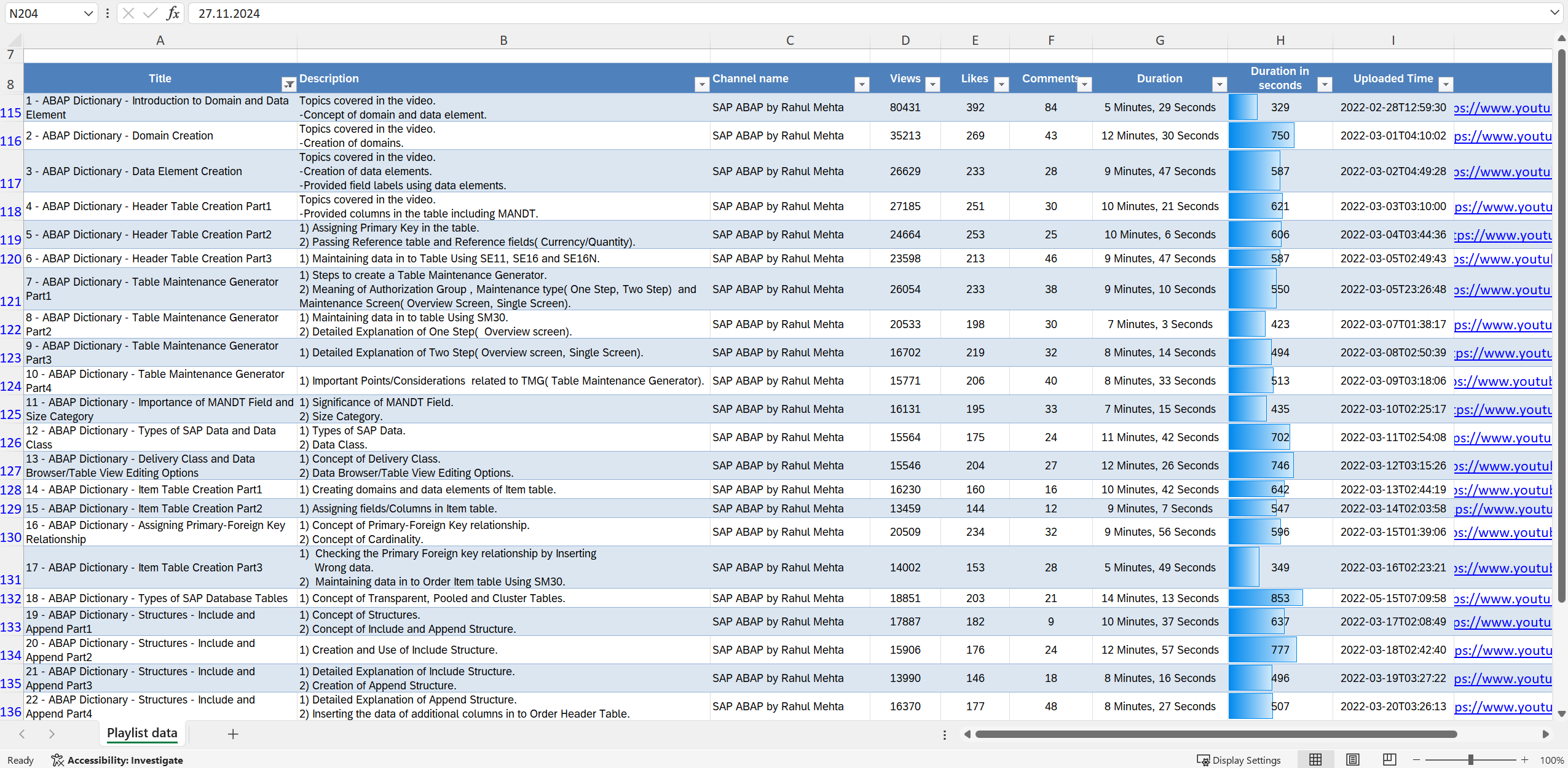Click the Add new sheet plus icon
Viewport: 1568px width, 768px height.
click(x=233, y=734)
